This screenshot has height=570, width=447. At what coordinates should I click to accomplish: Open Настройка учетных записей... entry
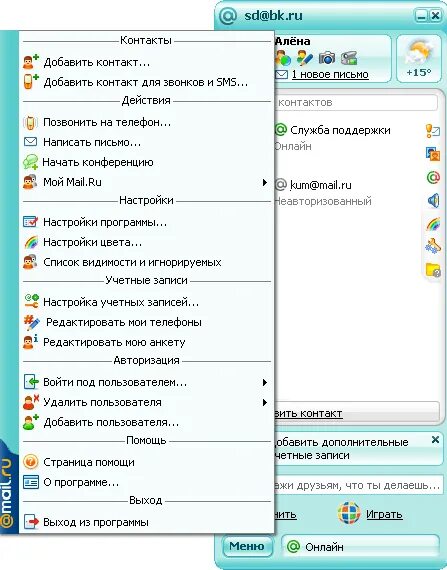coord(147,302)
